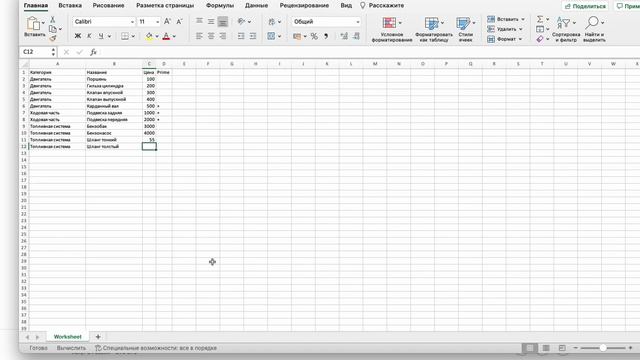Image resolution: width=640 pixels, height=360 pixels.
Task: Click the accounting currency format icon
Action: (297, 36)
